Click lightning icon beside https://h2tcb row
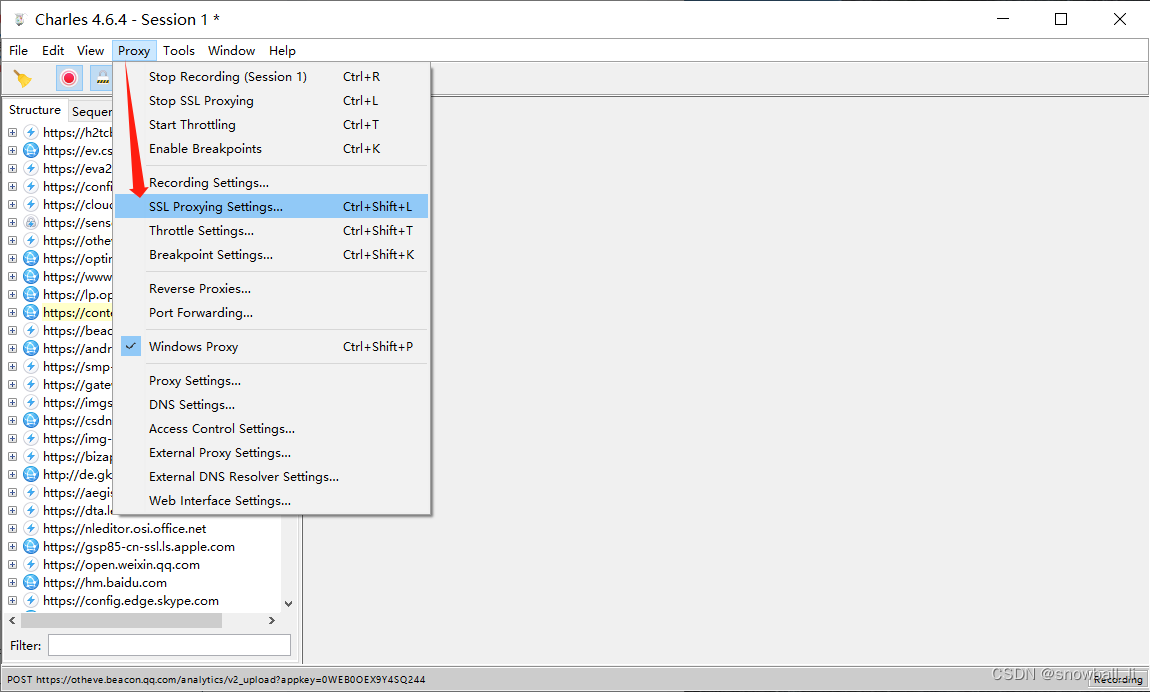 coord(31,132)
